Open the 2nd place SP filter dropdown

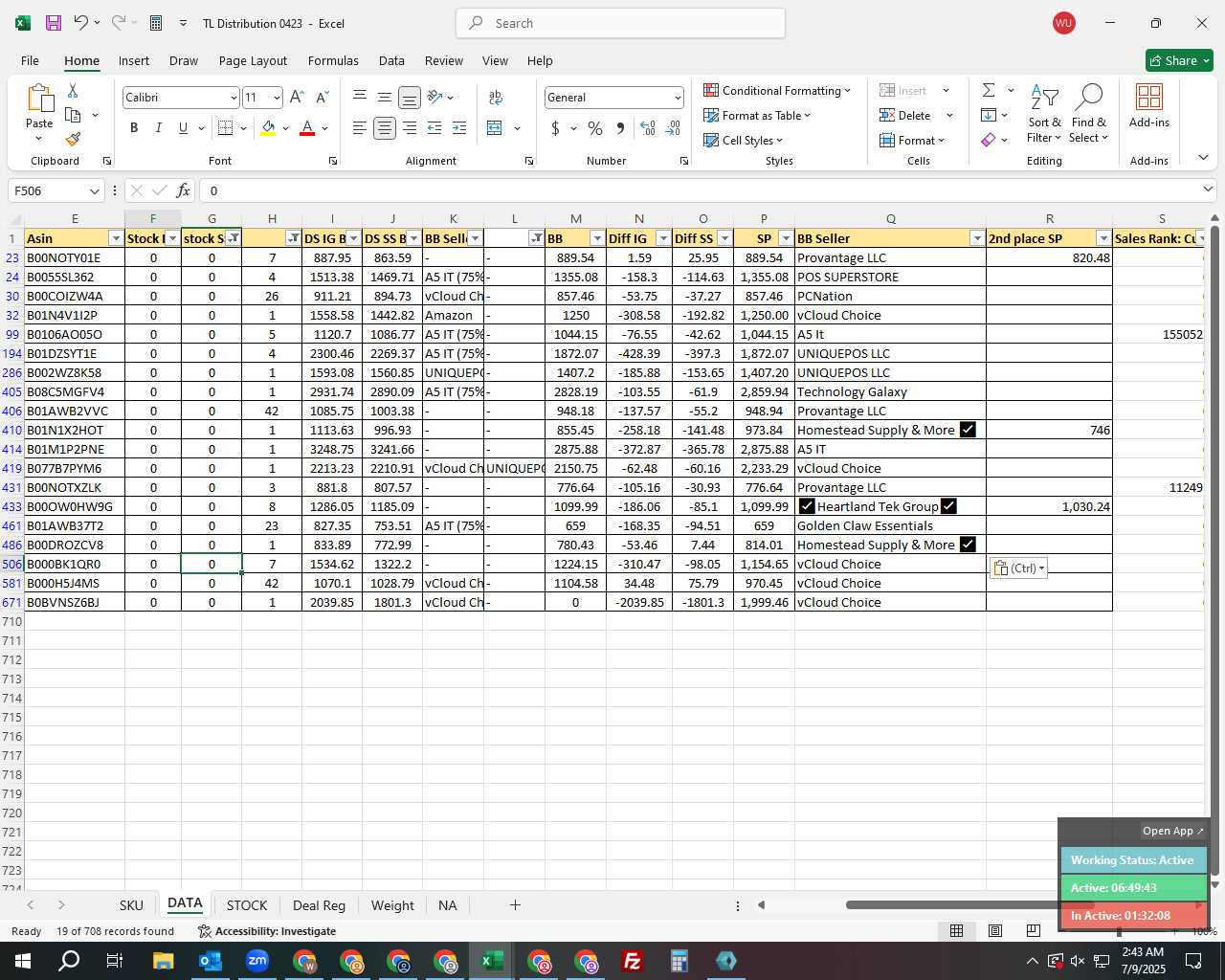[1103, 238]
